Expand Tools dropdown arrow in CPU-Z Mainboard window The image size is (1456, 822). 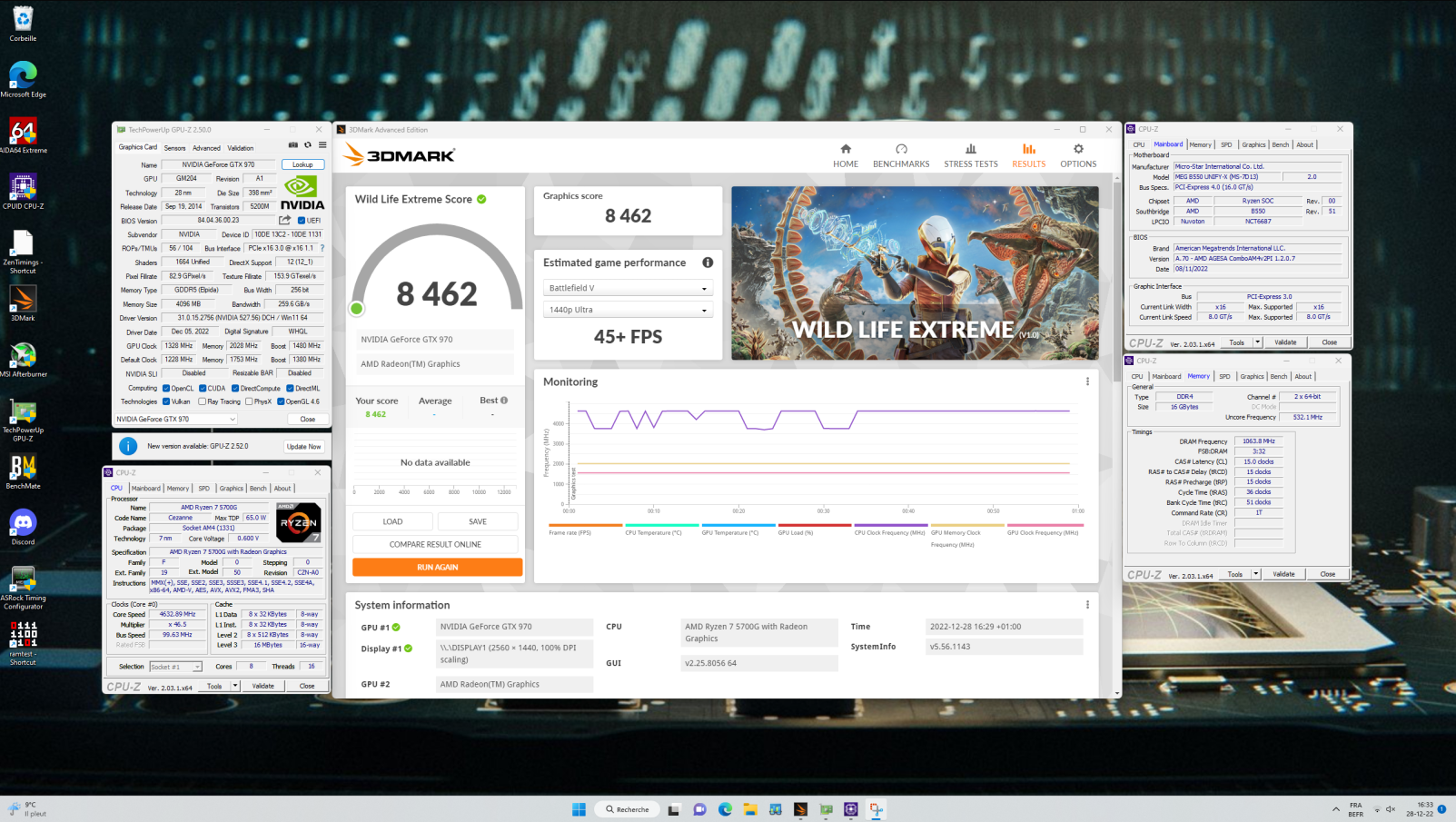[x=1258, y=342]
